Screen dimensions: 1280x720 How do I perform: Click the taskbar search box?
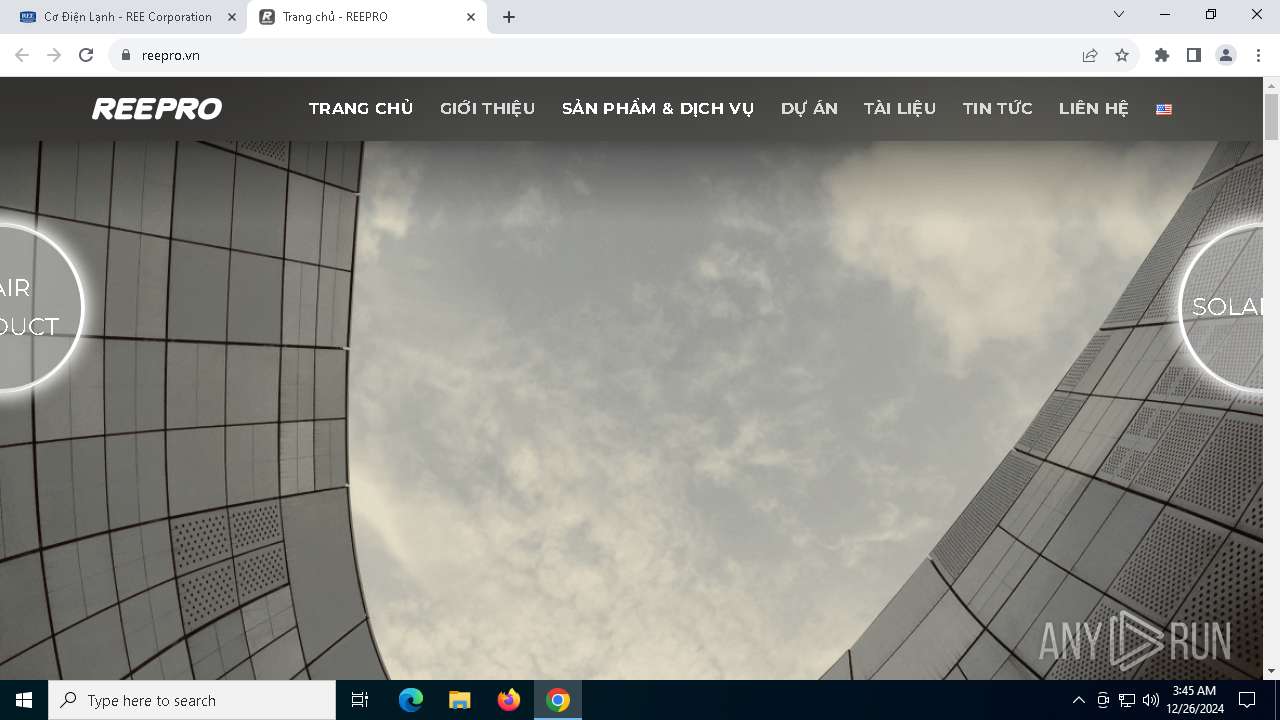(192, 700)
